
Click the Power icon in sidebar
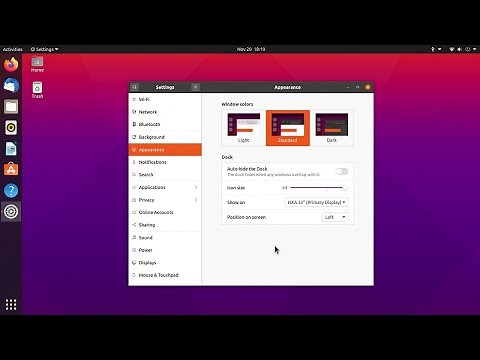click(134, 250)
